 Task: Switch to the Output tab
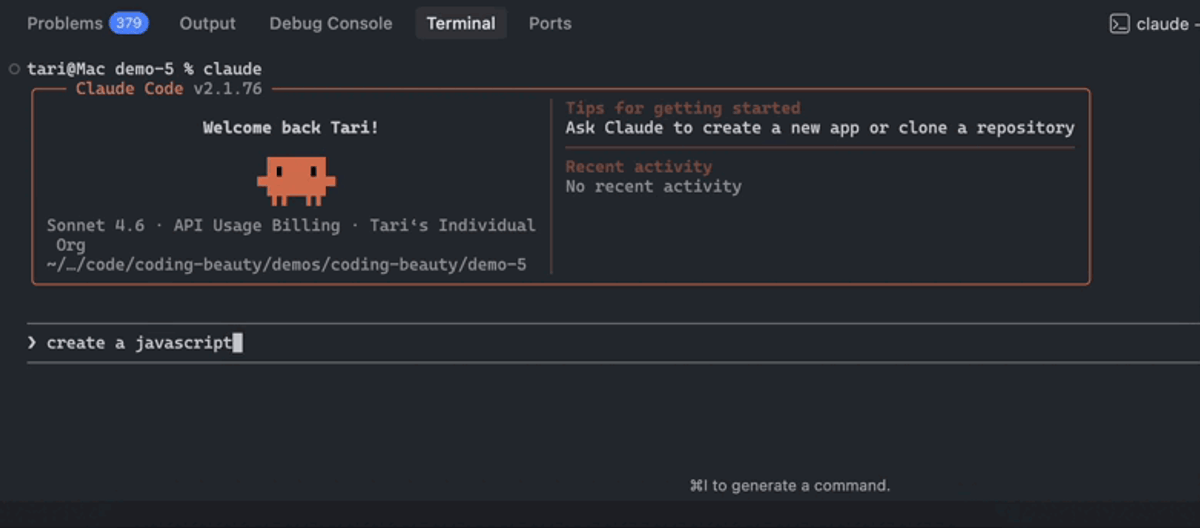[208, 23]
